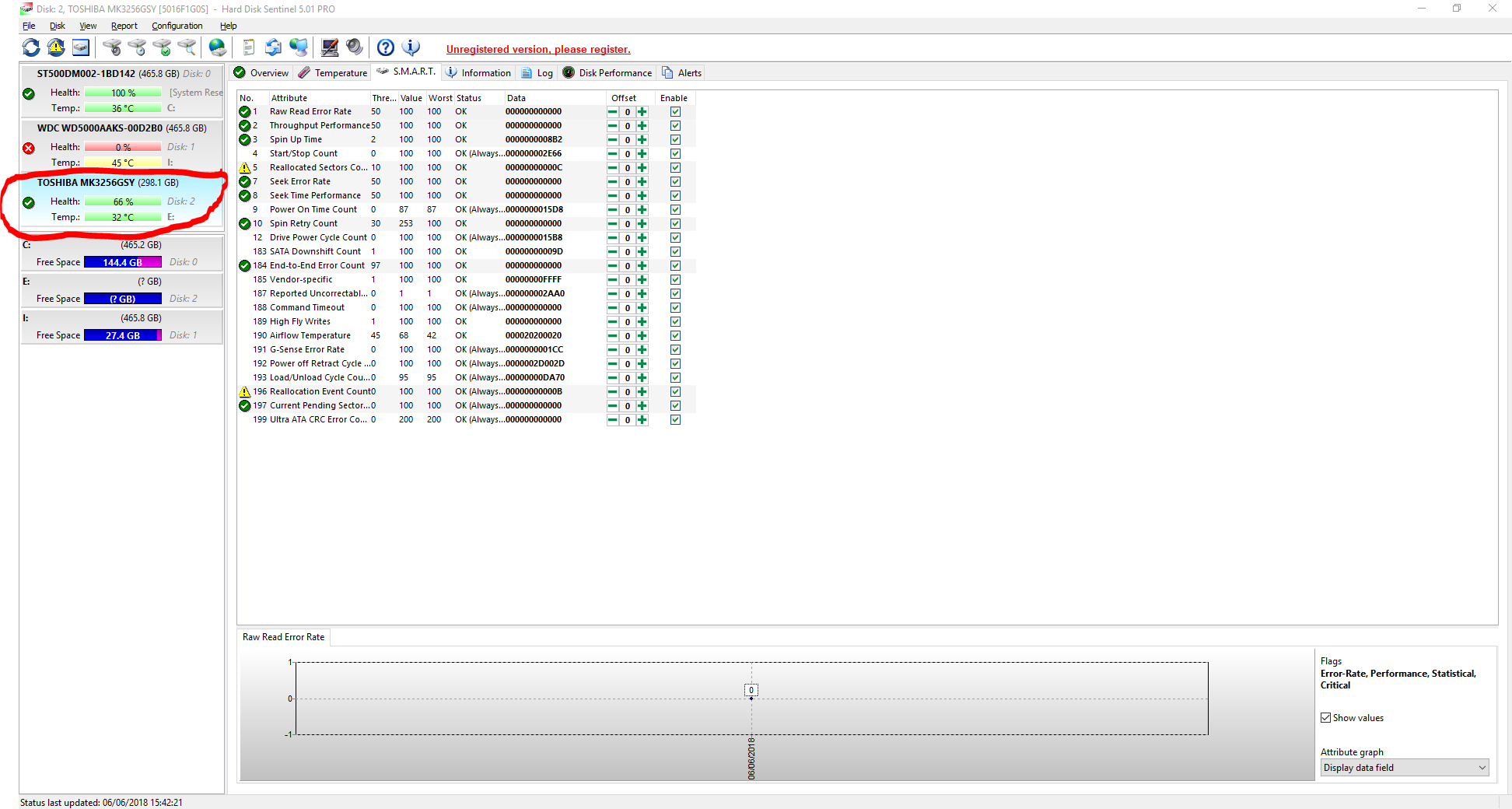Click the blue info bubble icon
Screen dimensions: 1512x809
411,48
